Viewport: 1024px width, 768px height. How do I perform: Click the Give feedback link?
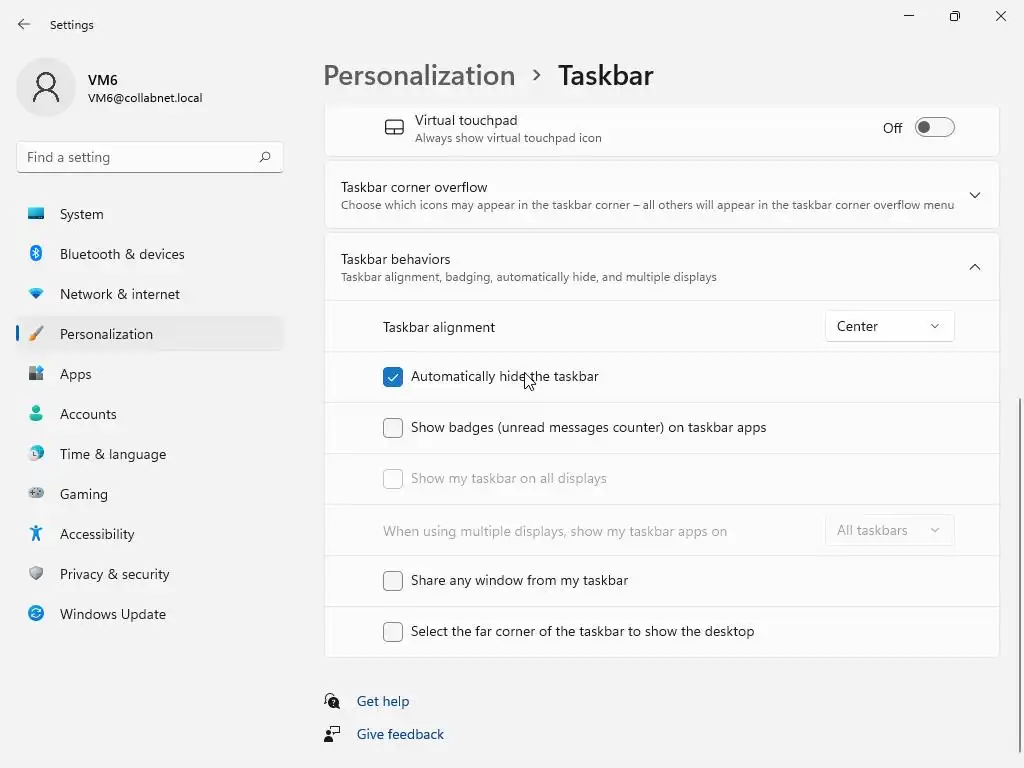[x=400, y=735]
